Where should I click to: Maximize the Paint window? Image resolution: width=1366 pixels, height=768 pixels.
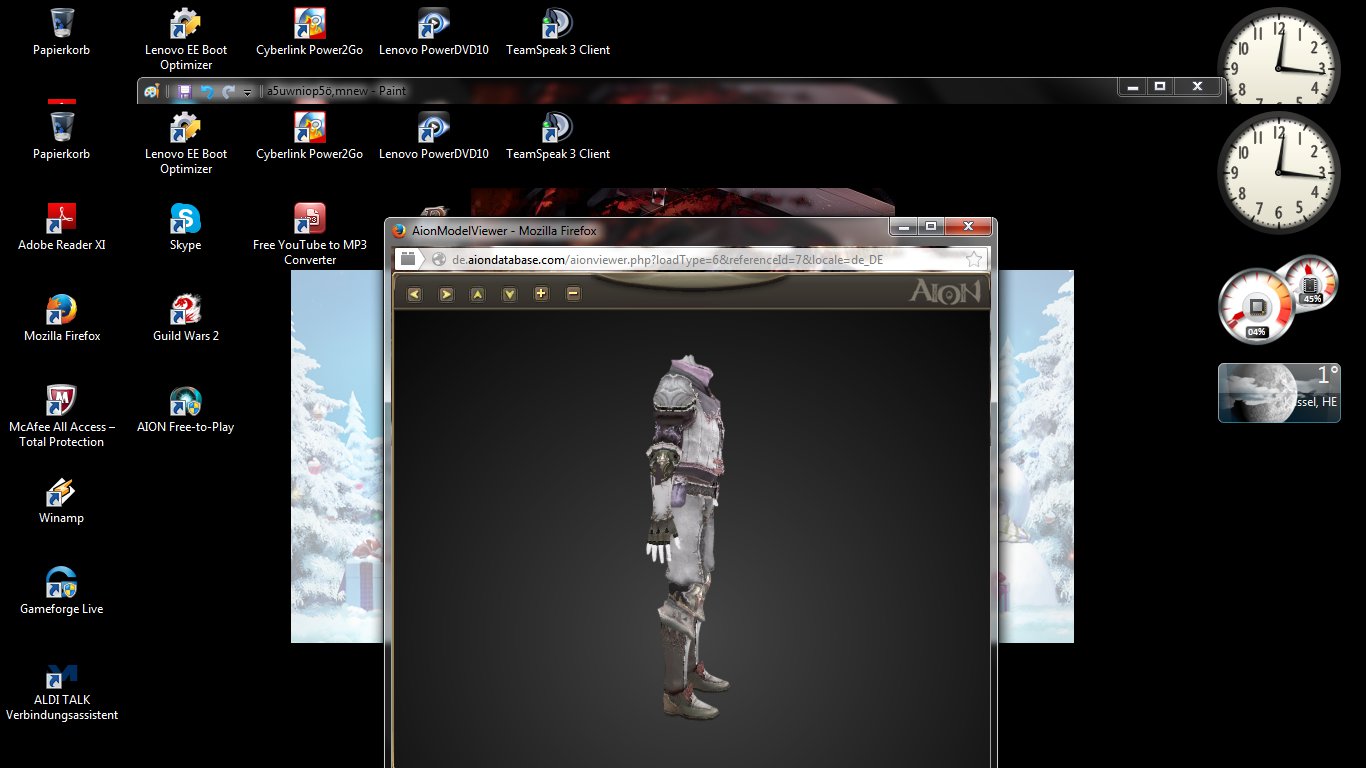[x=1160, y=87]
